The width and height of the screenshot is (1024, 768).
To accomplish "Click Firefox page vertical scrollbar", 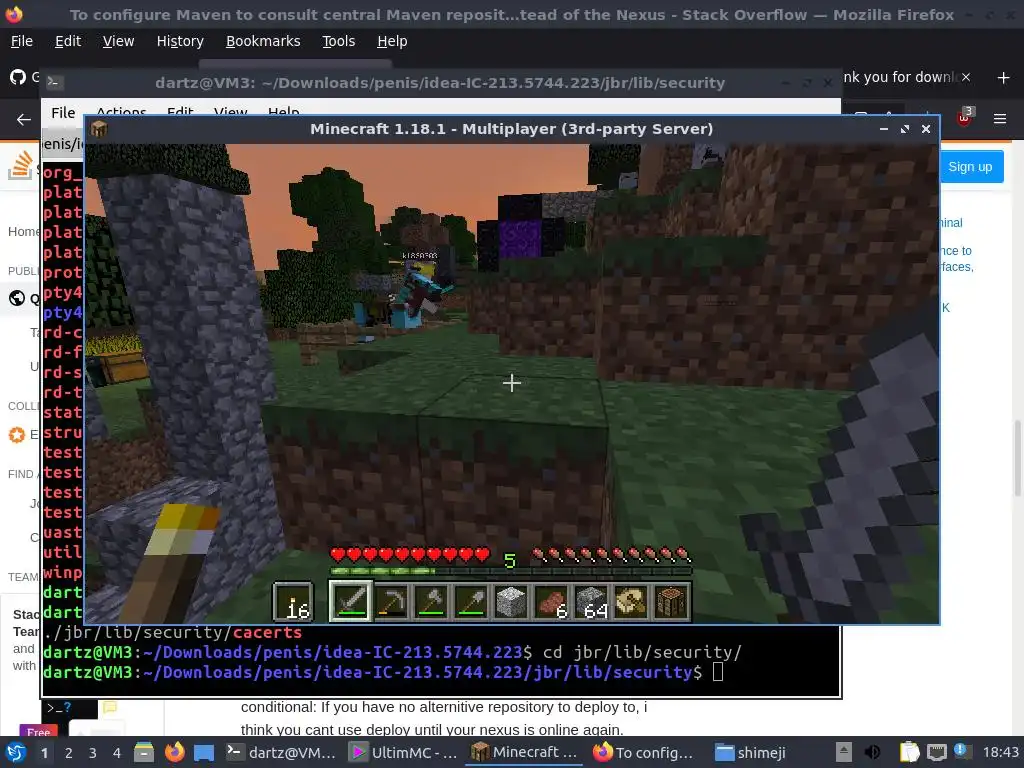I will [x=1017, y=459].
